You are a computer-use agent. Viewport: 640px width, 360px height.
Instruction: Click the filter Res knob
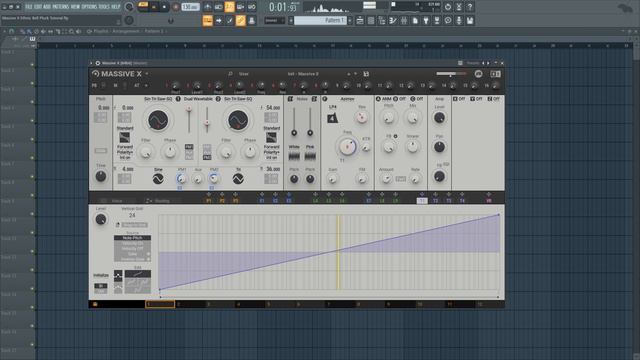point(362,118)
